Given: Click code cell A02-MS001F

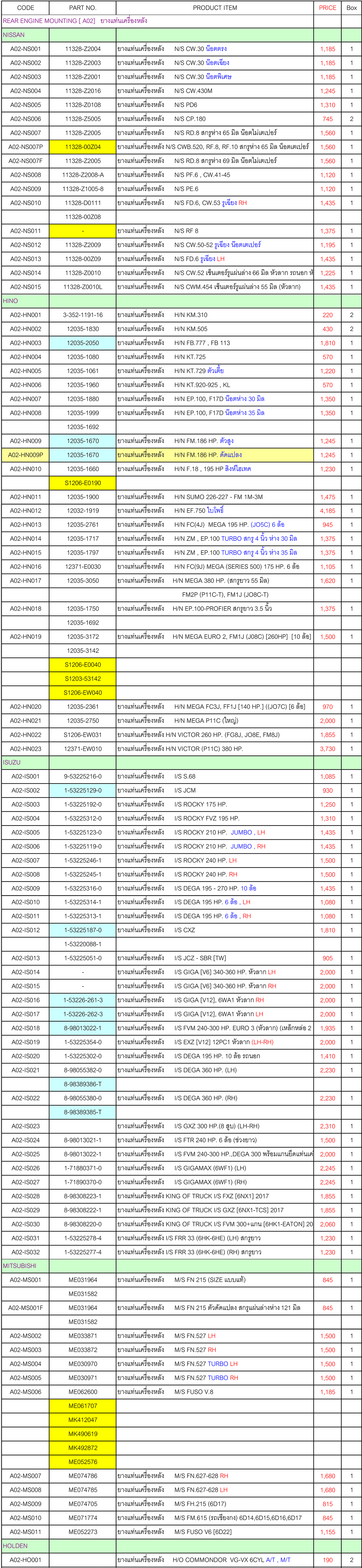Looking at the screenshot, I should (x=26, y=1308).
